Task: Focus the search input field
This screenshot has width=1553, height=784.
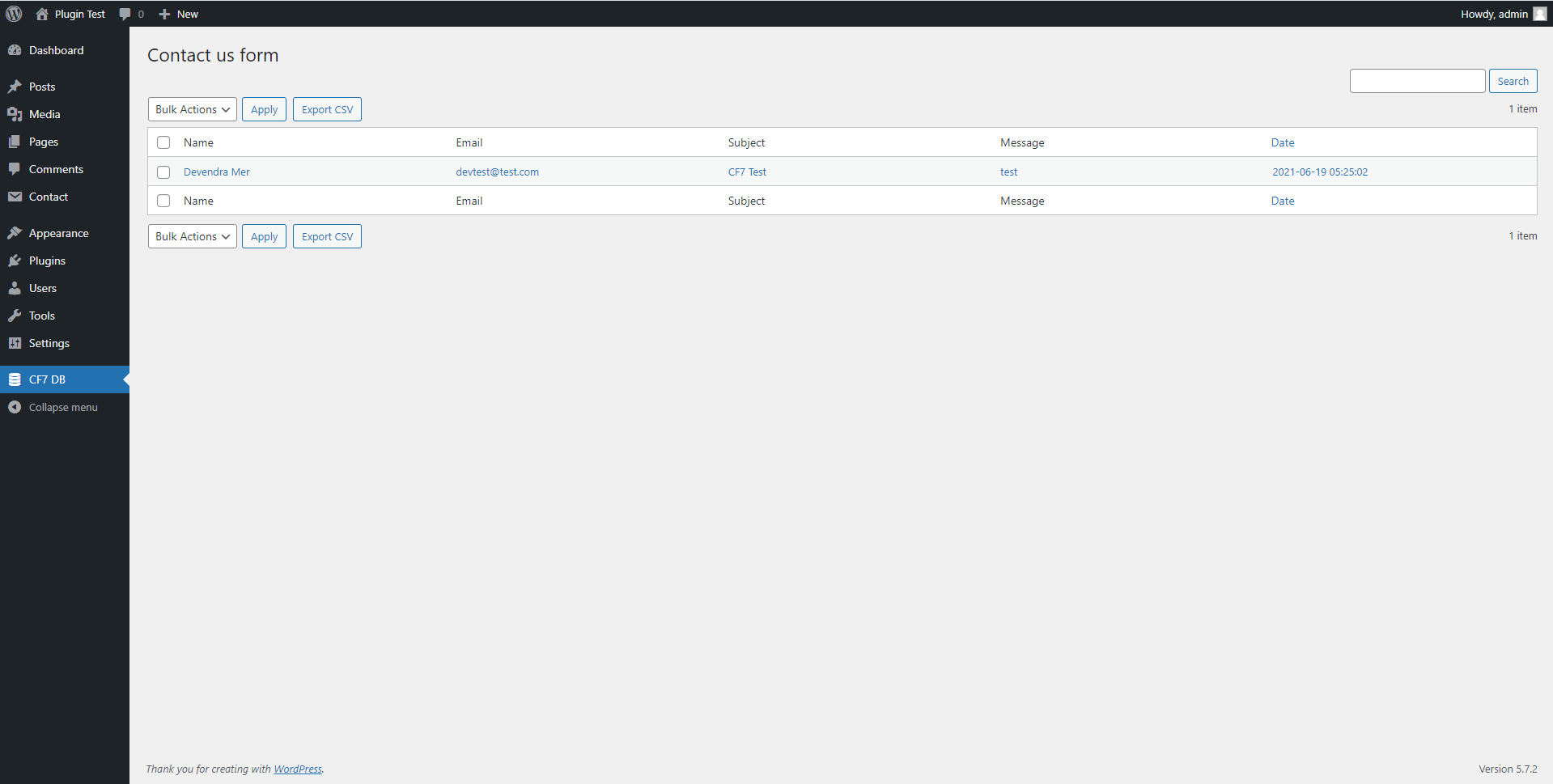Action: pyautogui.click(x=1417, y=81)
